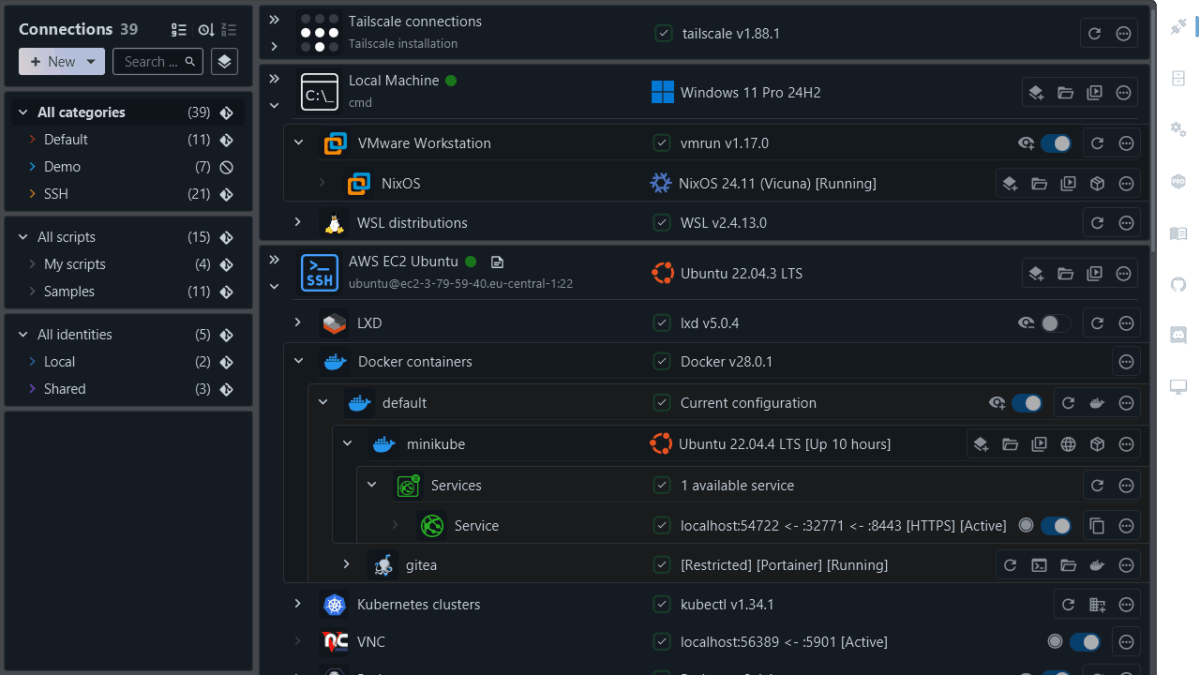Turn off the VMware Workstation toggle switch
Viewport: 1200px width, 675px height.
(x=1056, y=144)
